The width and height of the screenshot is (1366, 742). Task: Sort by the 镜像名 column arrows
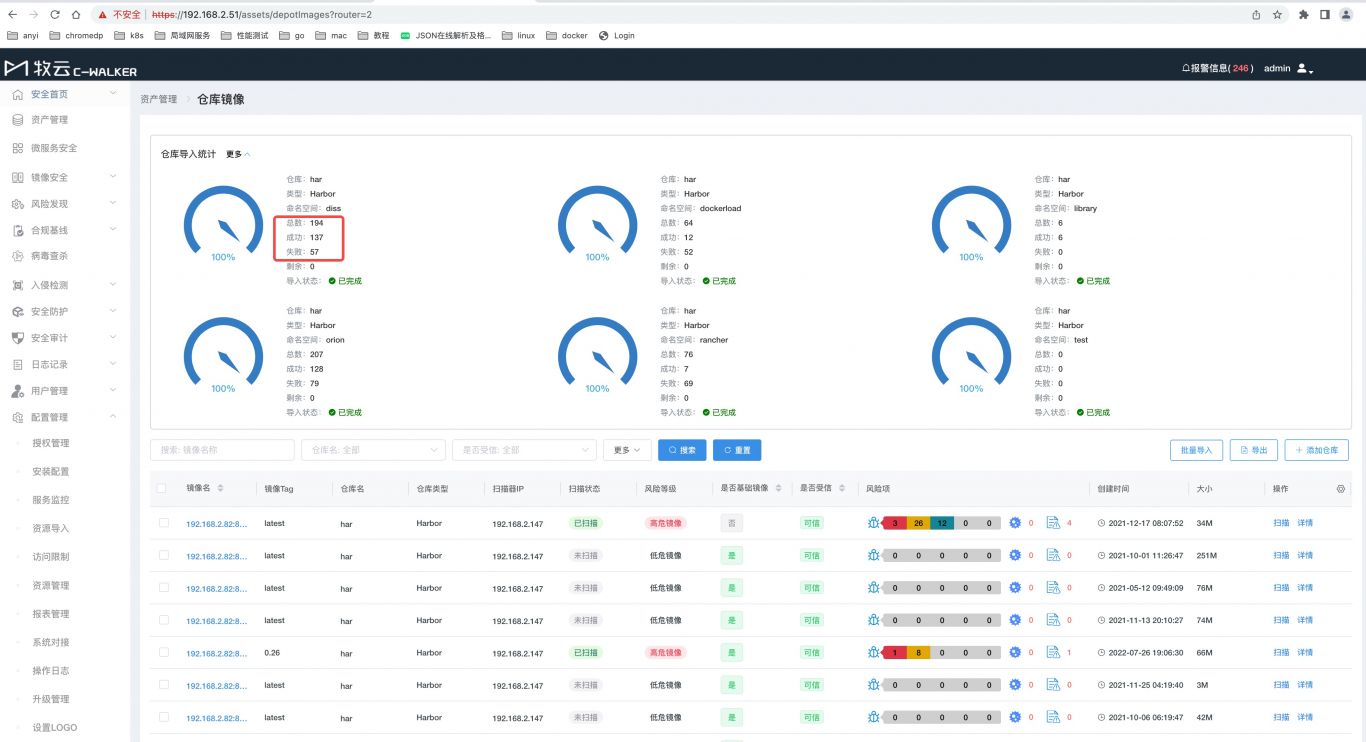220,488
